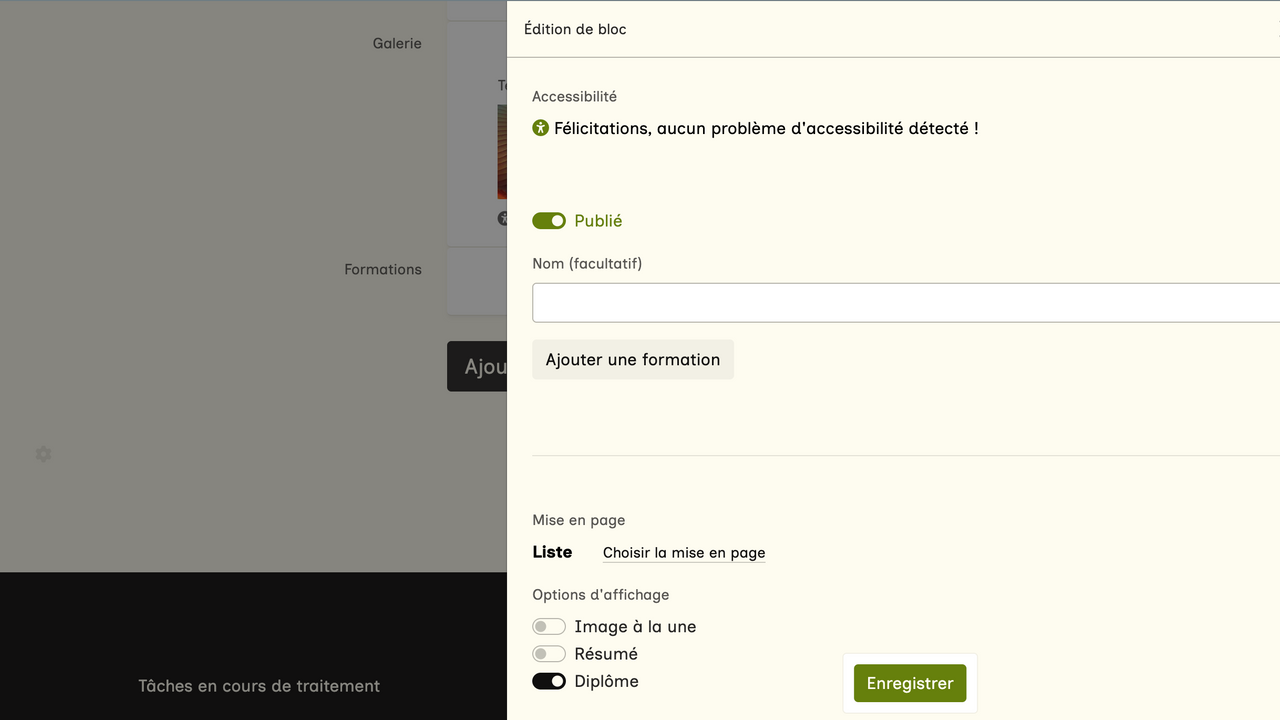Click the partially hidden dark Ajouter button
The image size is (1280, 720).
pos(478,367)
